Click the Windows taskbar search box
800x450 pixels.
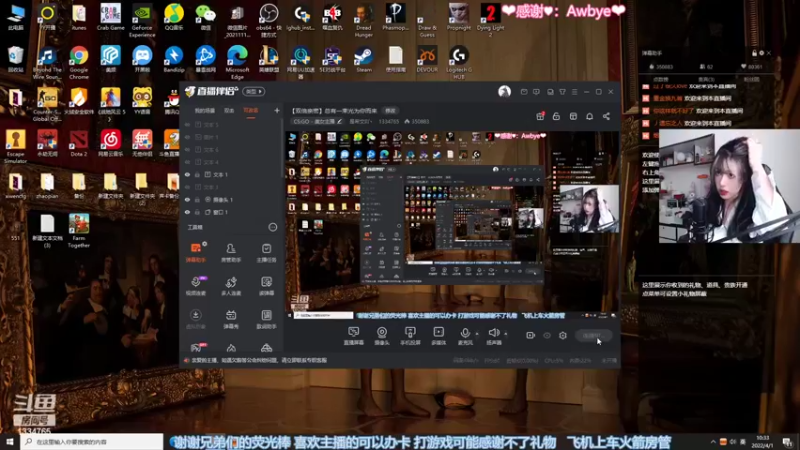click(92, 441)
